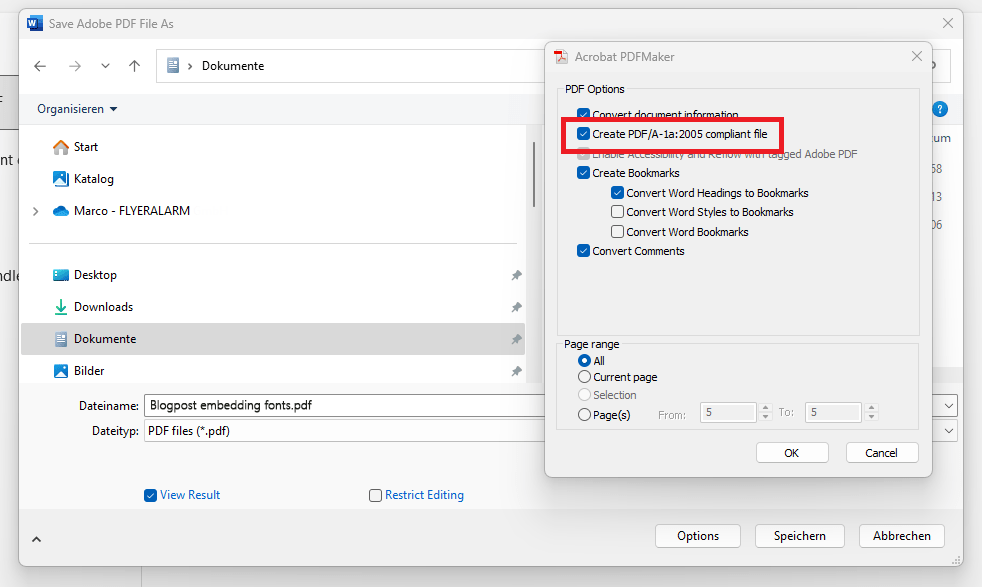Select the Bilder quick access folder

[89, 370]
